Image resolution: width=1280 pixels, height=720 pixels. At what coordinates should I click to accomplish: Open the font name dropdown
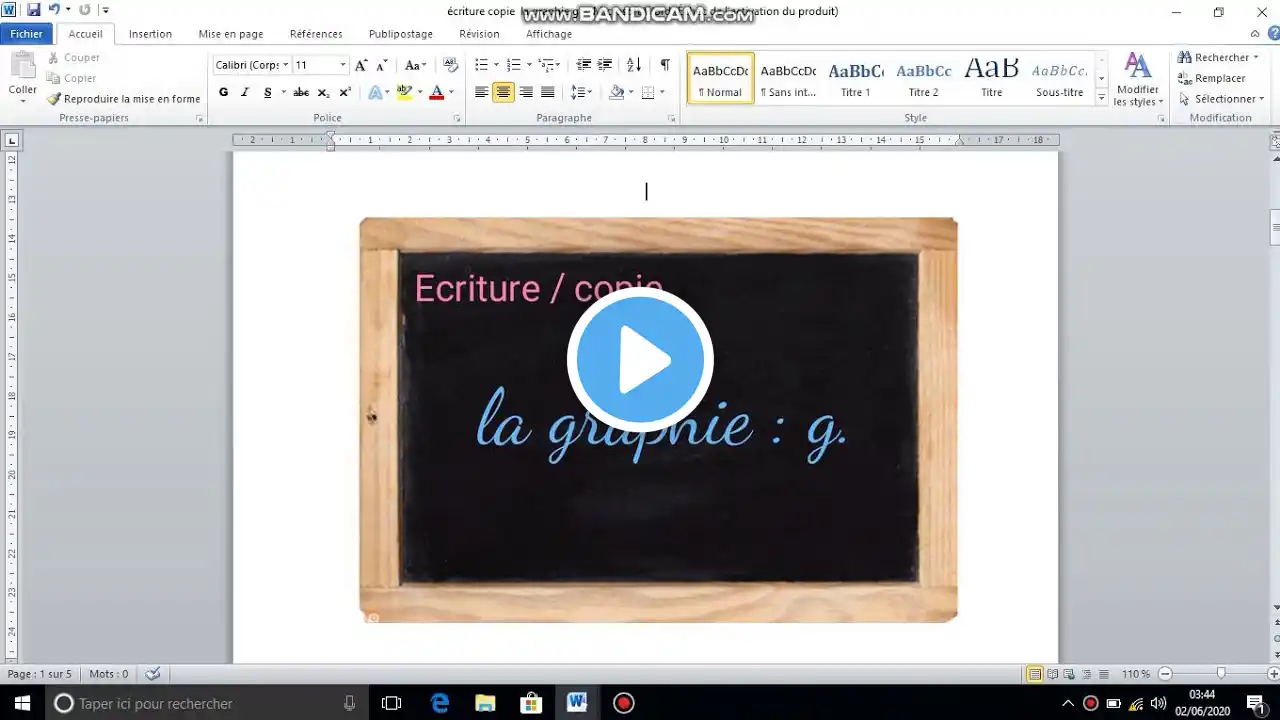[285, 65]
